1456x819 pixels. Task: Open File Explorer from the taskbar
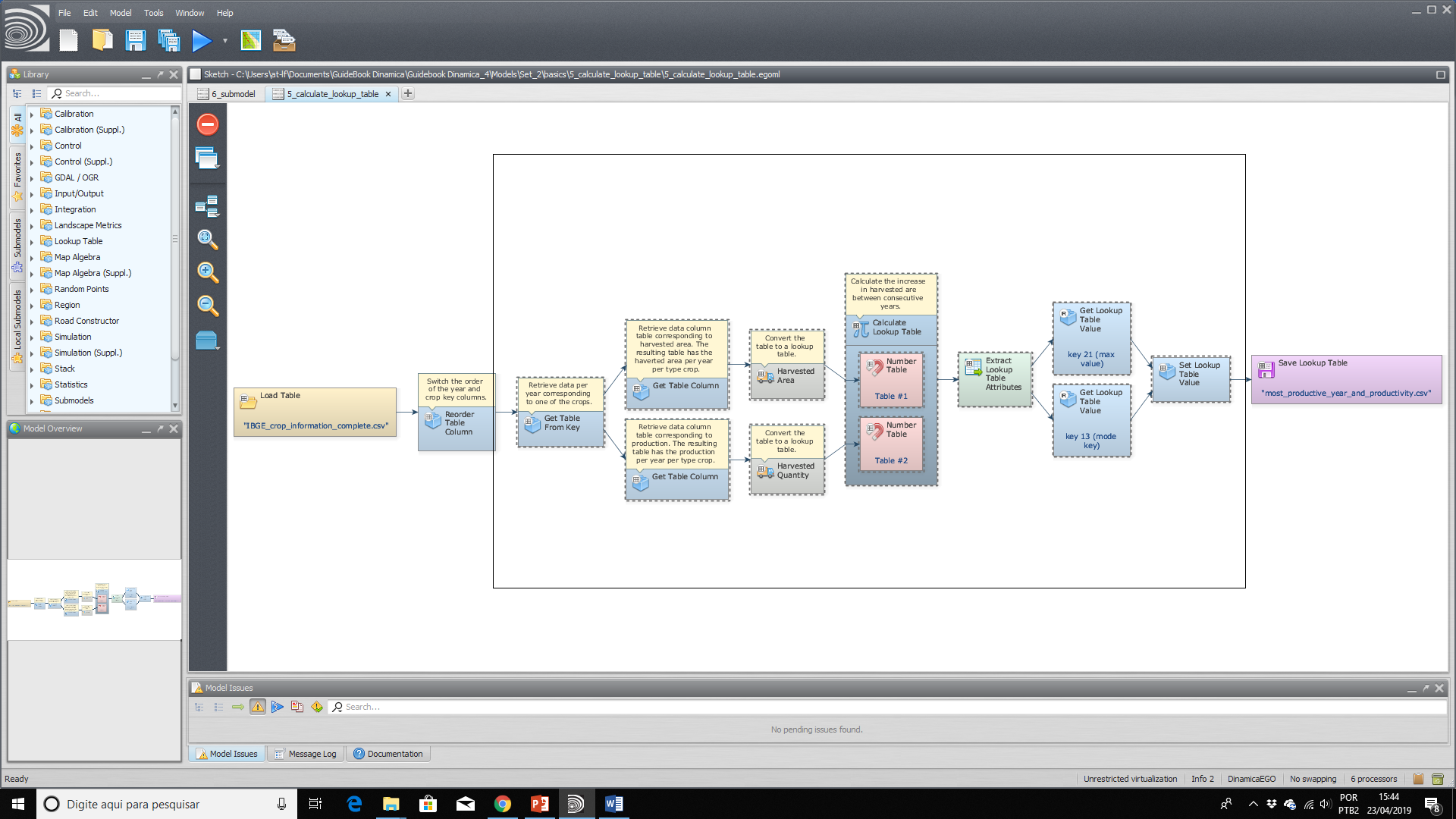[391, 804]
